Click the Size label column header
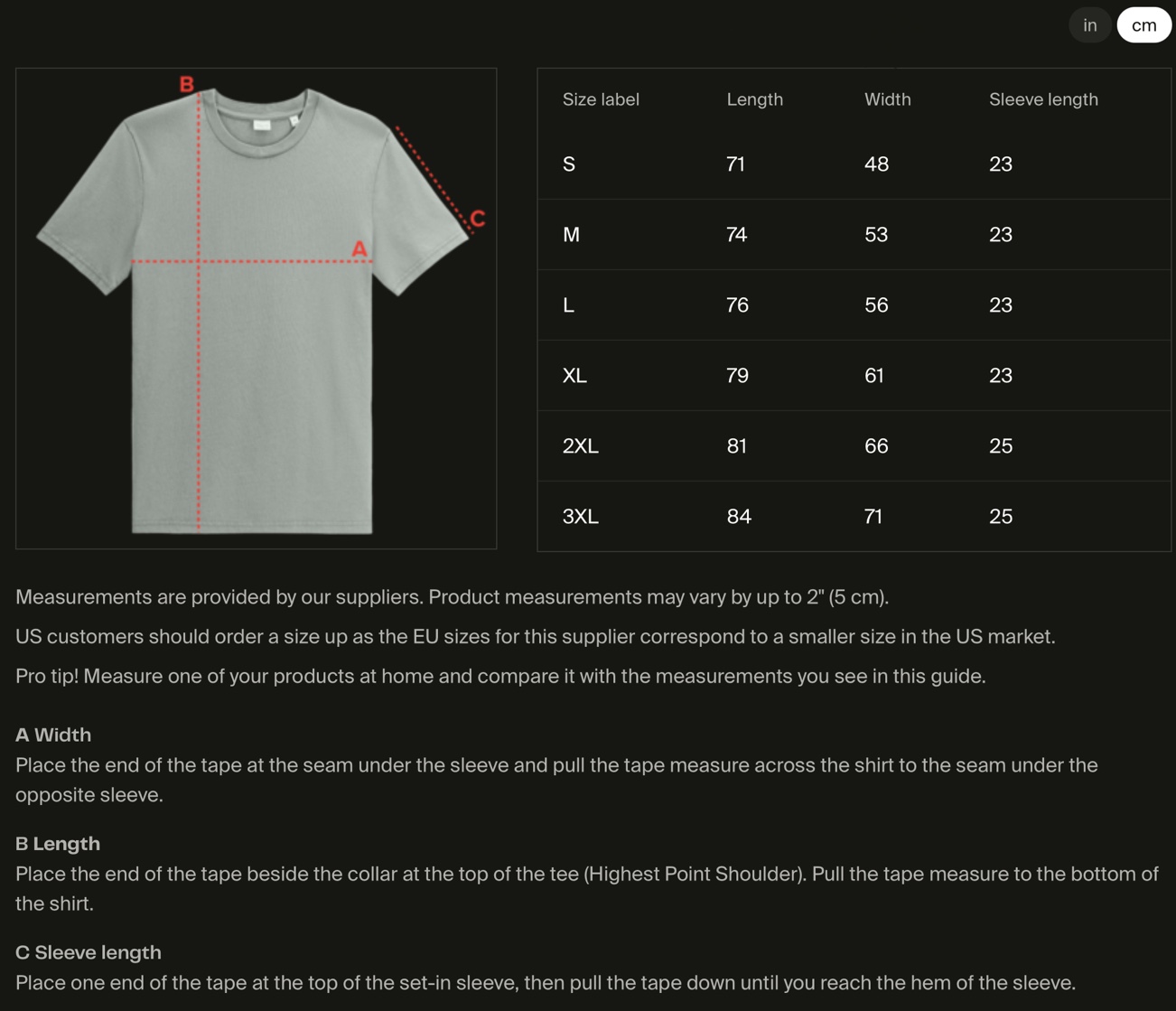Viewport: 1176px width, 1011px height. point(601,99)
